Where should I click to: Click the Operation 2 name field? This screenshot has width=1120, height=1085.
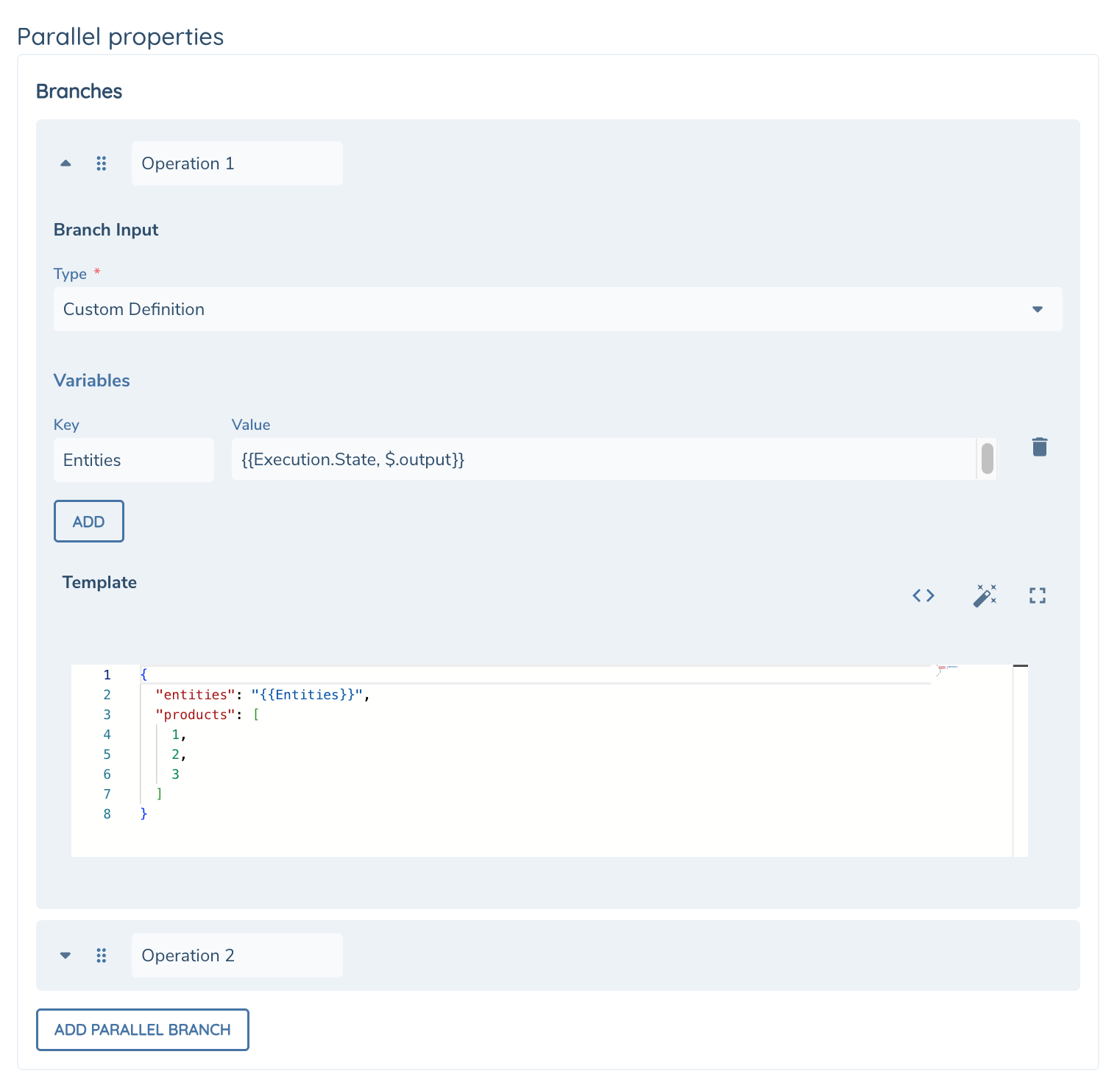coord(236,955)
